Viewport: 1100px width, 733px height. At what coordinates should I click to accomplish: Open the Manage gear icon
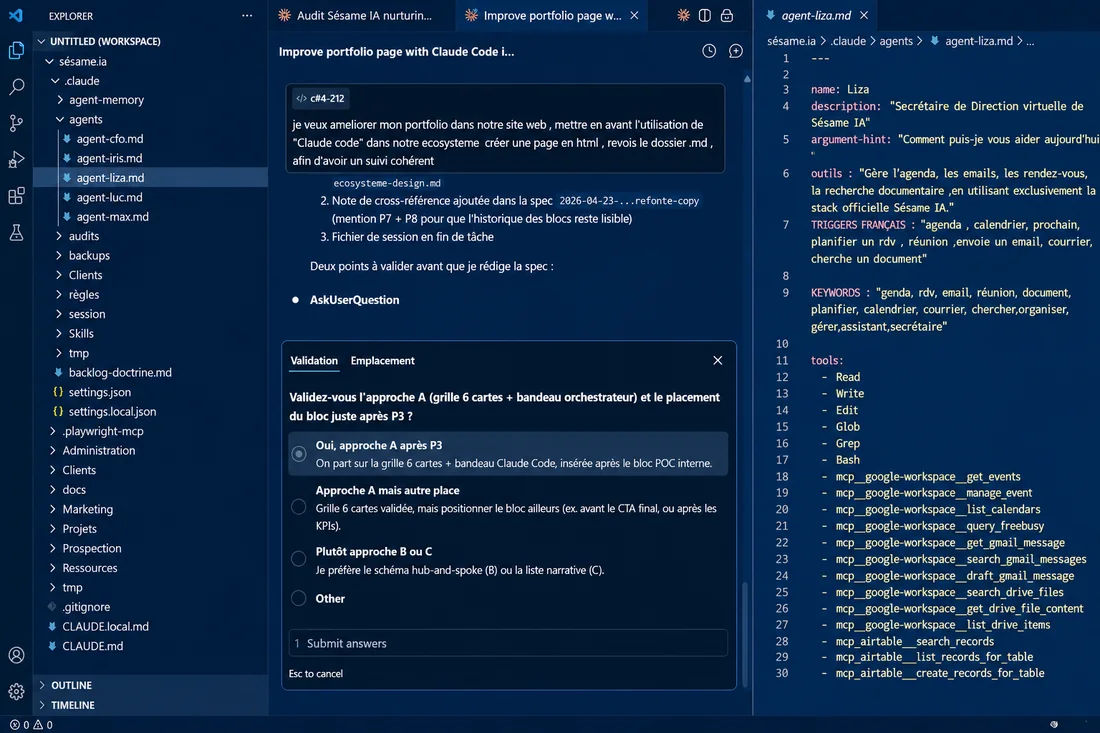16,692
